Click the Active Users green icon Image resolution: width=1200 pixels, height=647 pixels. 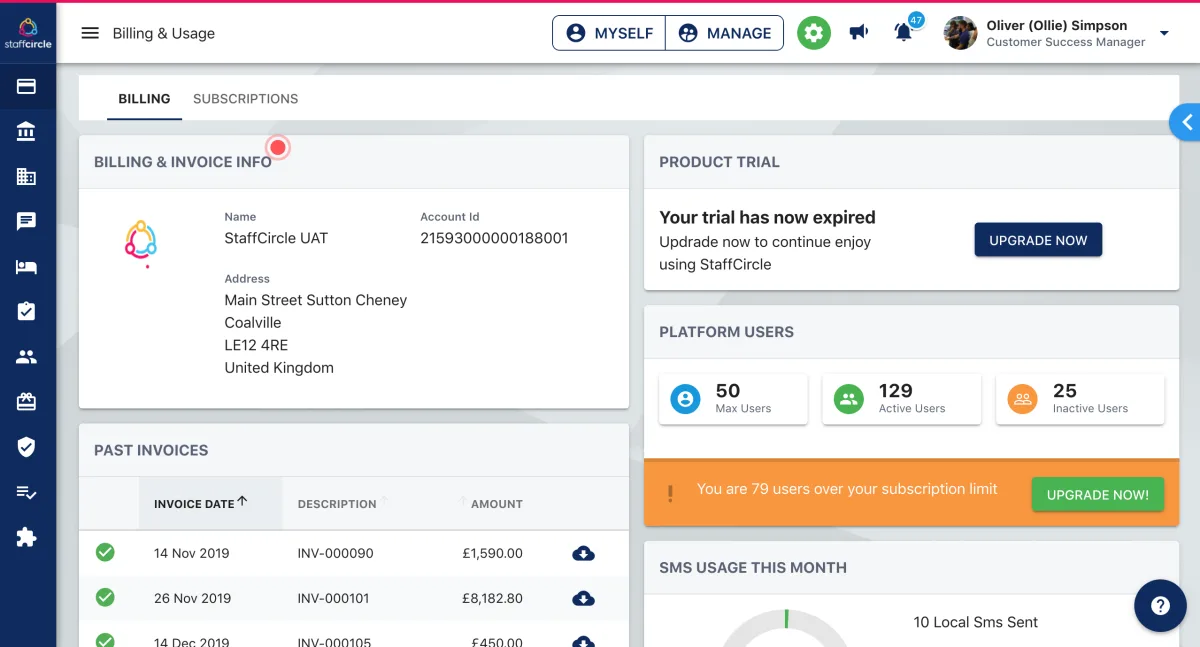(x=848, y=400)
